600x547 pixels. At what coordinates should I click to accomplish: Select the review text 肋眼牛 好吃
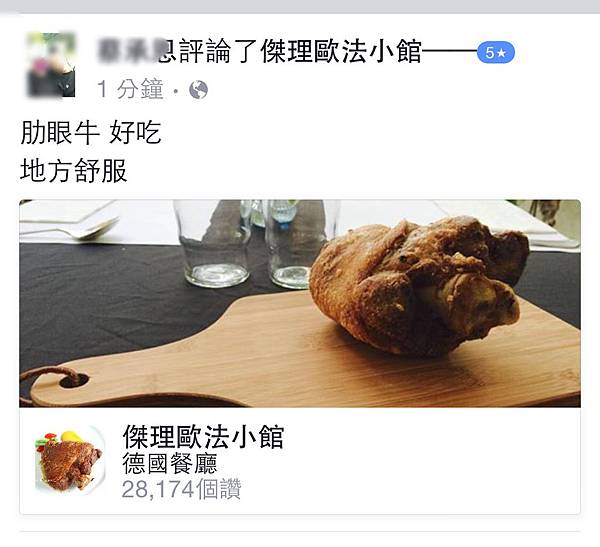[91, 132]
